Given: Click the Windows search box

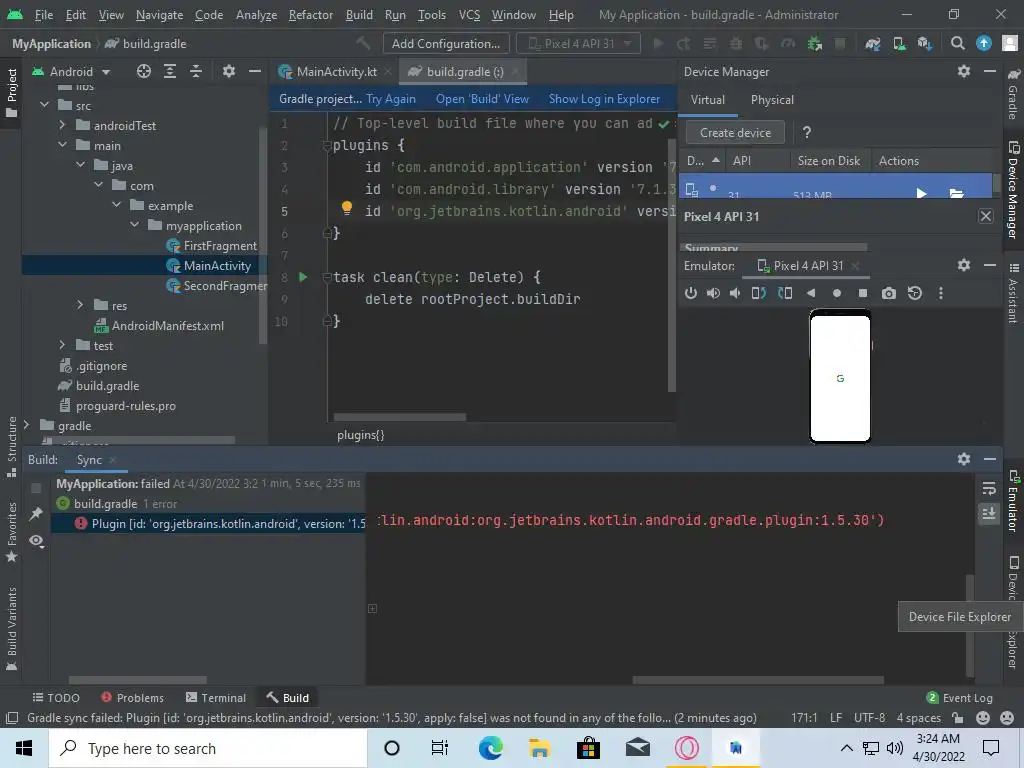Looking at the screenshot, I should click(x=208, y=748).
